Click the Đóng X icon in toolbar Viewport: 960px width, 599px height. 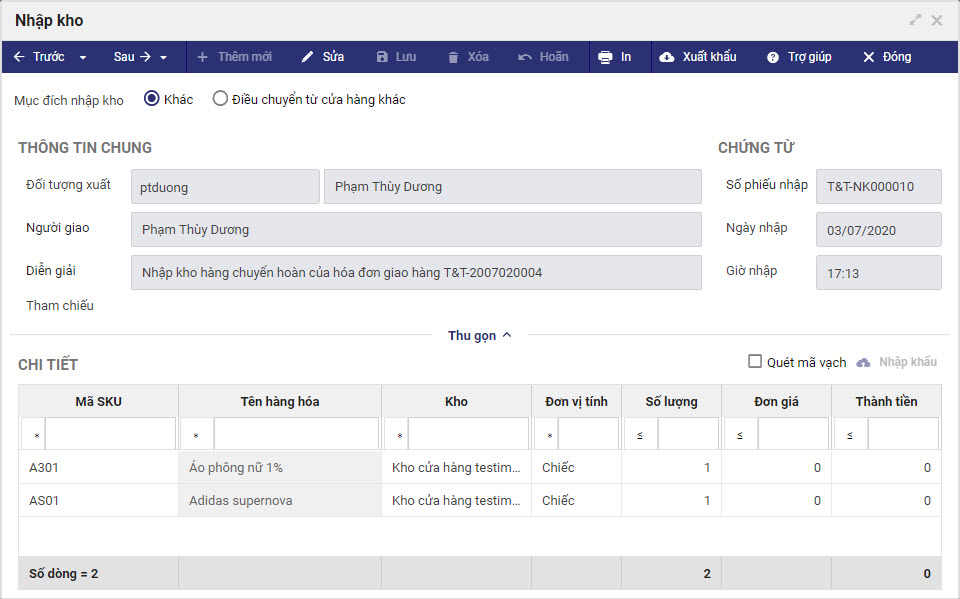[869, 57]
